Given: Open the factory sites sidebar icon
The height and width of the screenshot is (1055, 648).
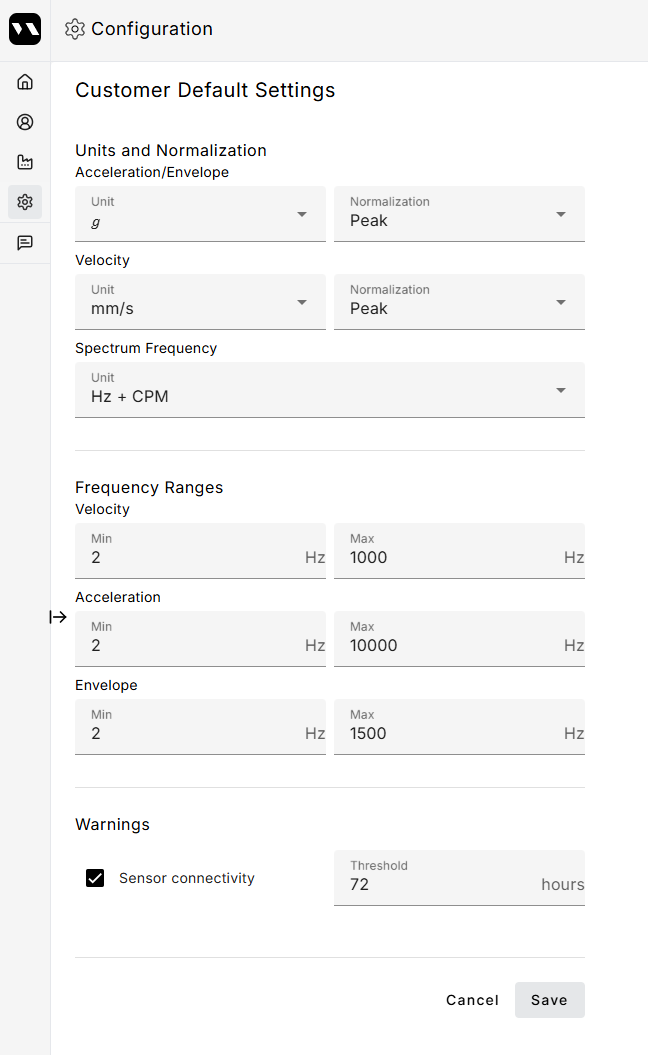Looking at the screenshot, I should [x=25, y=162].
